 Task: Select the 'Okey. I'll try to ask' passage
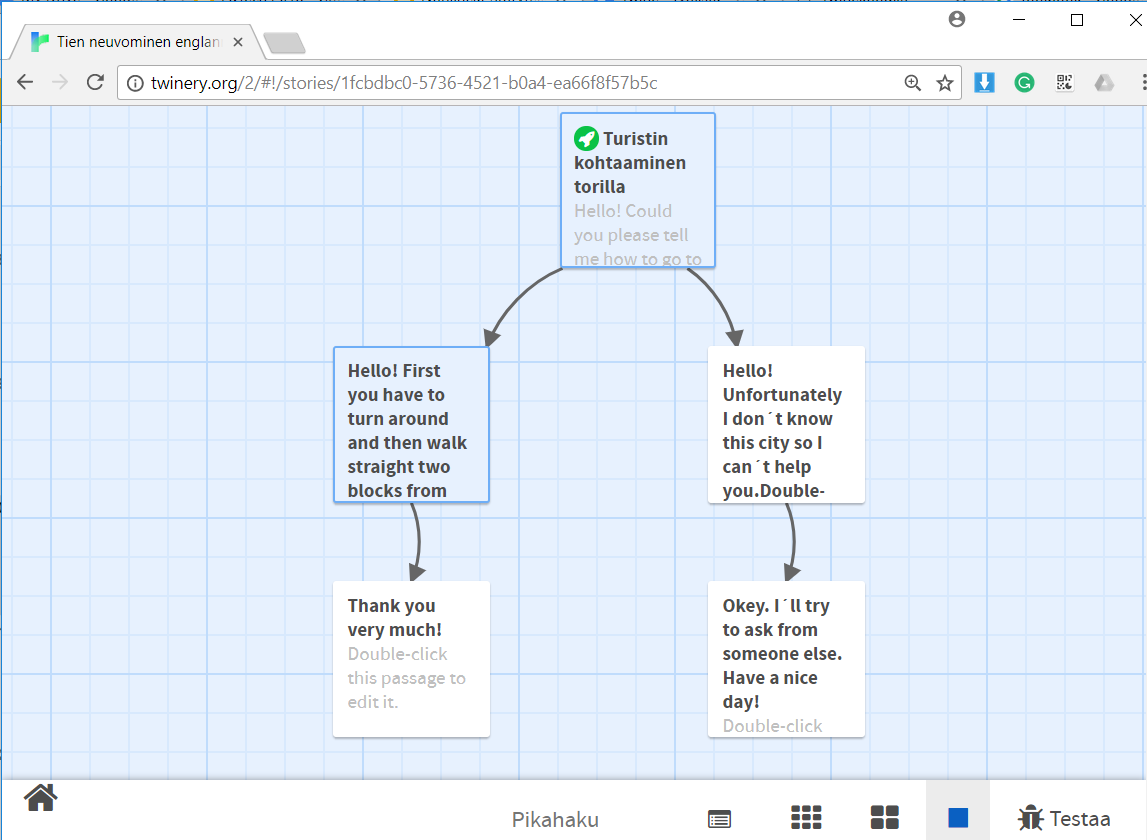click(x=785, y=659)
